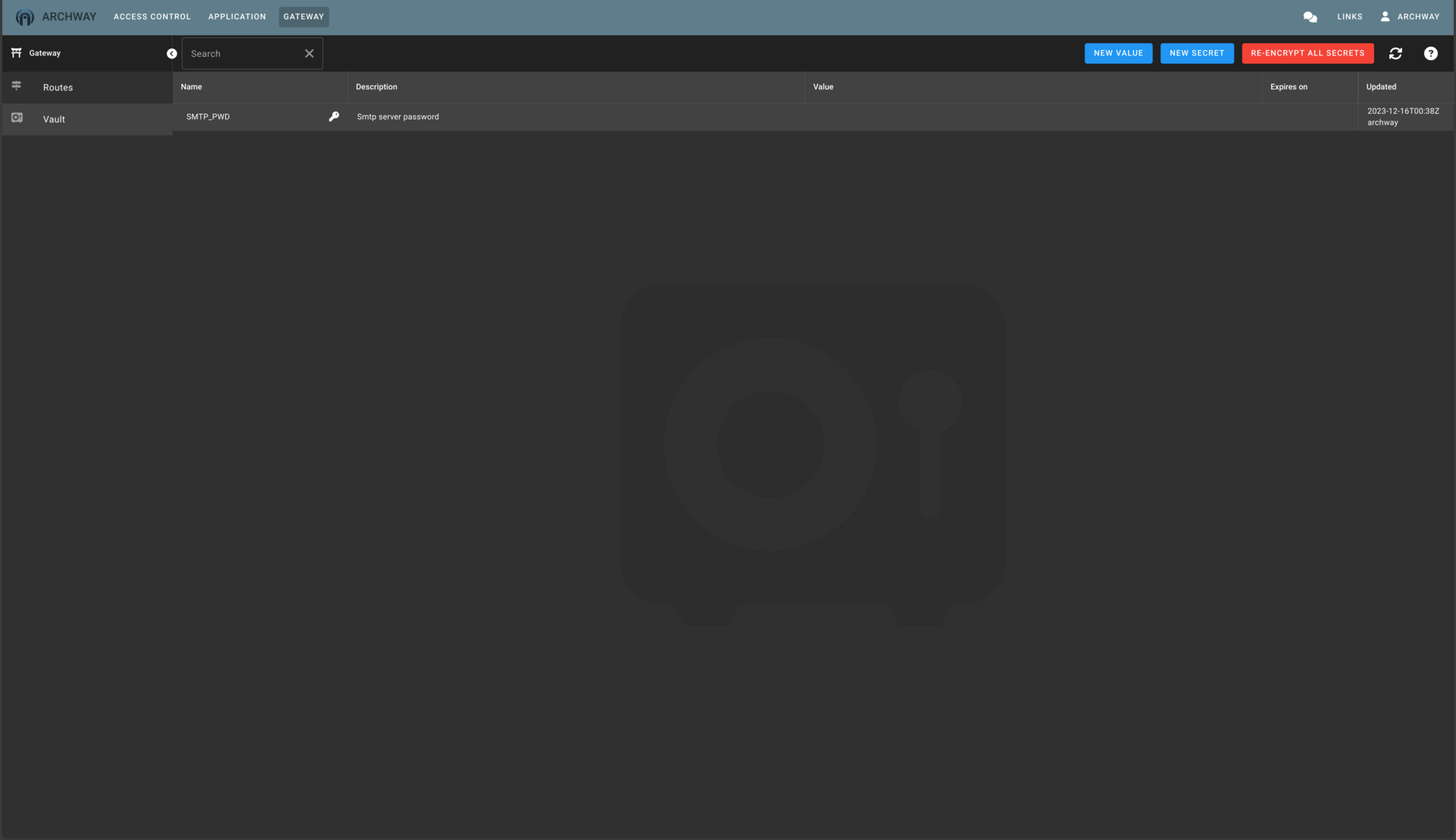Collapse the sidebar with chevron icon

[171, 54]
